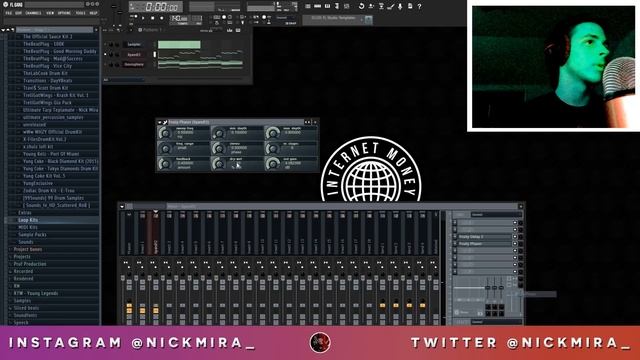Open the CHANNELS menu
The image size is (640, 360).
34,13
